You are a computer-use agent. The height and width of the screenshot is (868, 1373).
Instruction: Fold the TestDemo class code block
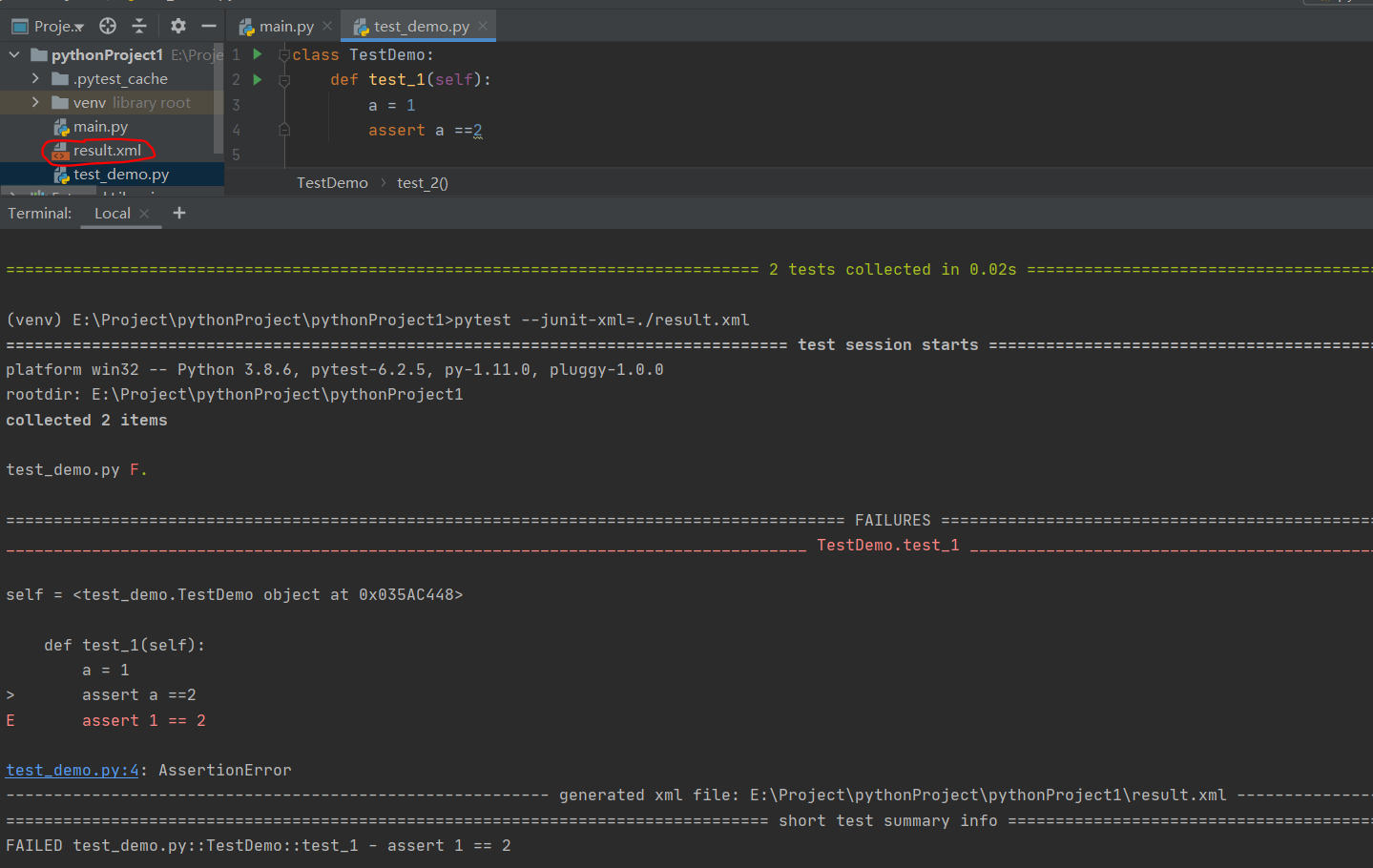click(x=283, y=55)
